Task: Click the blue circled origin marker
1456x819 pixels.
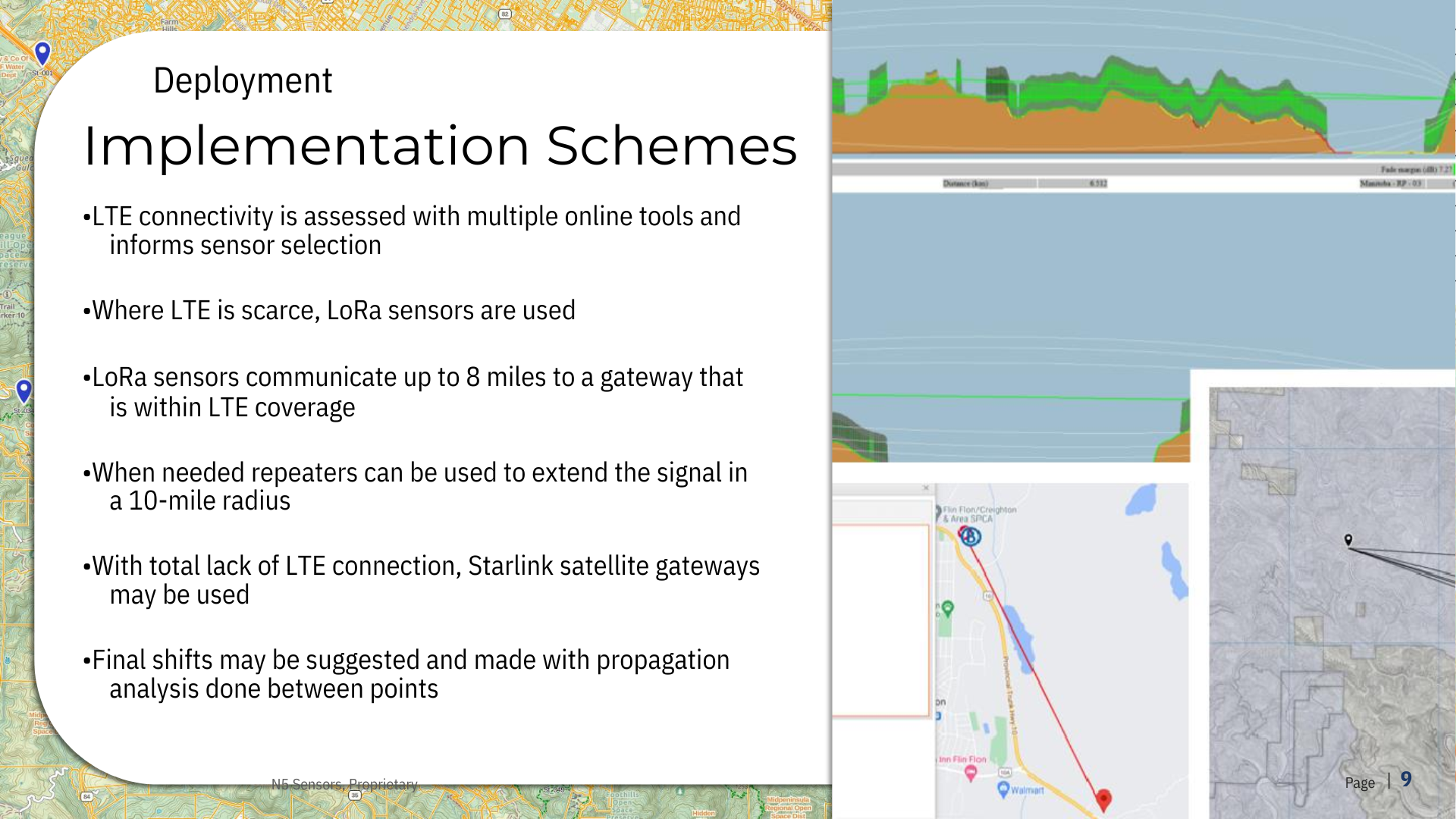Action: click(970, 537)
